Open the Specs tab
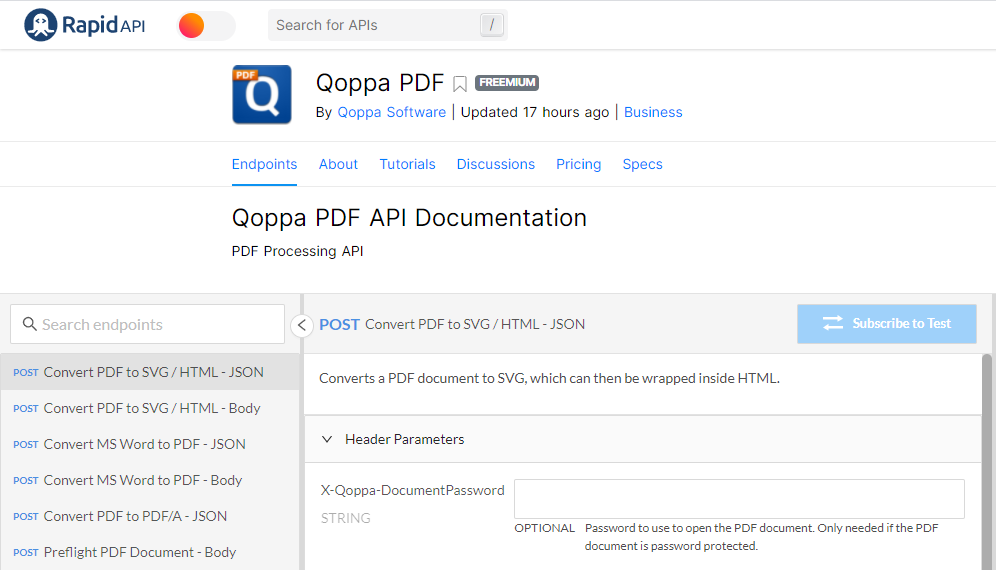 tap(642, 164)
